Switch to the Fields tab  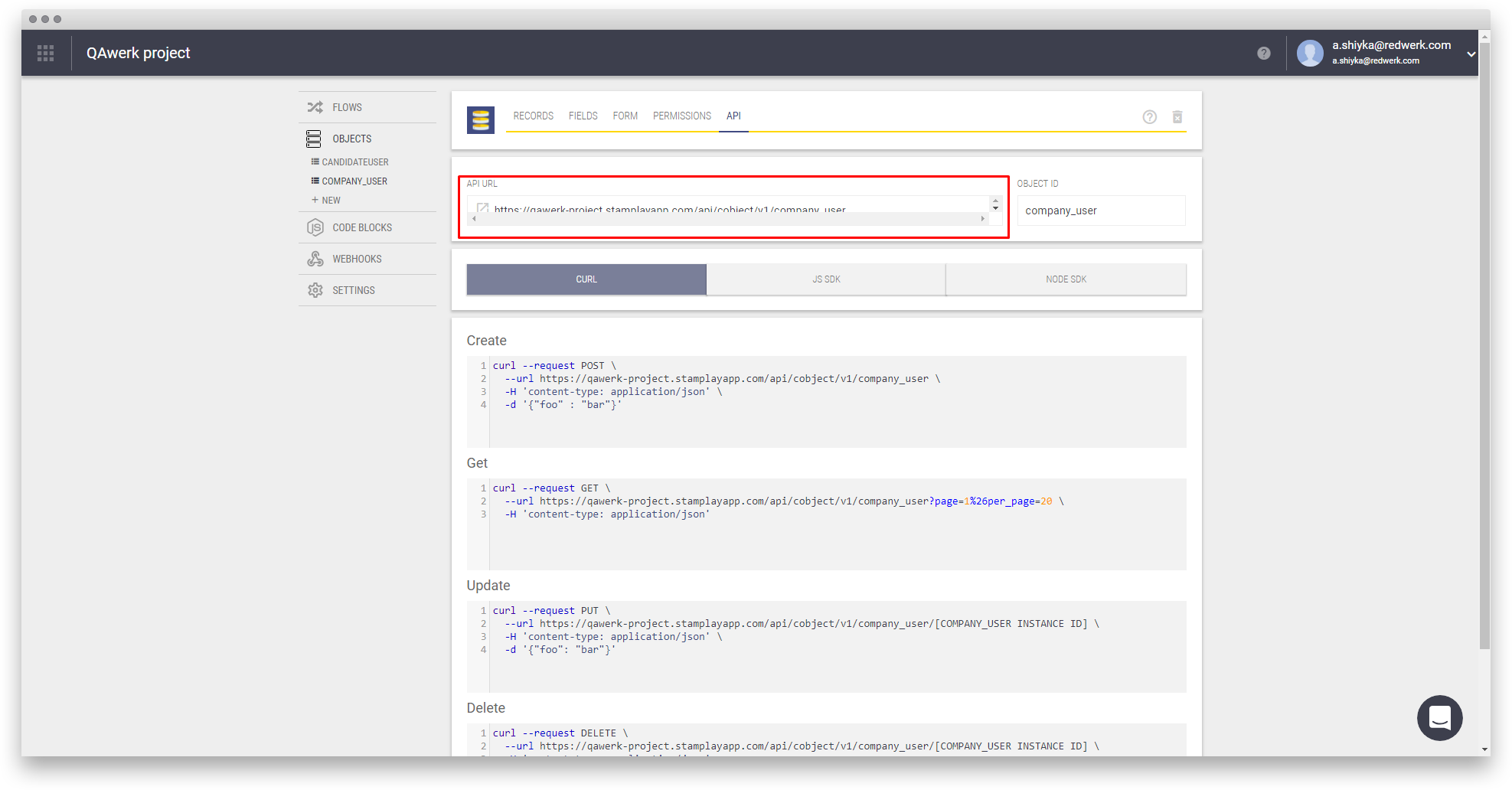[x=583, y=116]
